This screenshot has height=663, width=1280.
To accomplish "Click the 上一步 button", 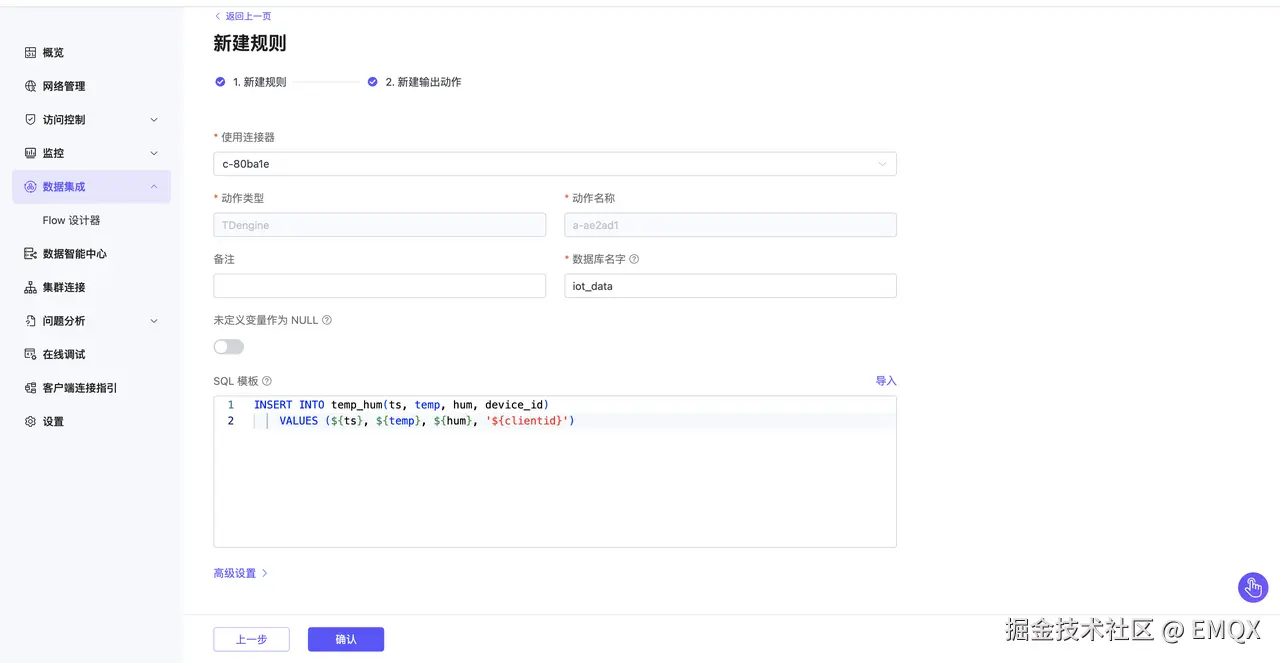I will click(251, 639).
